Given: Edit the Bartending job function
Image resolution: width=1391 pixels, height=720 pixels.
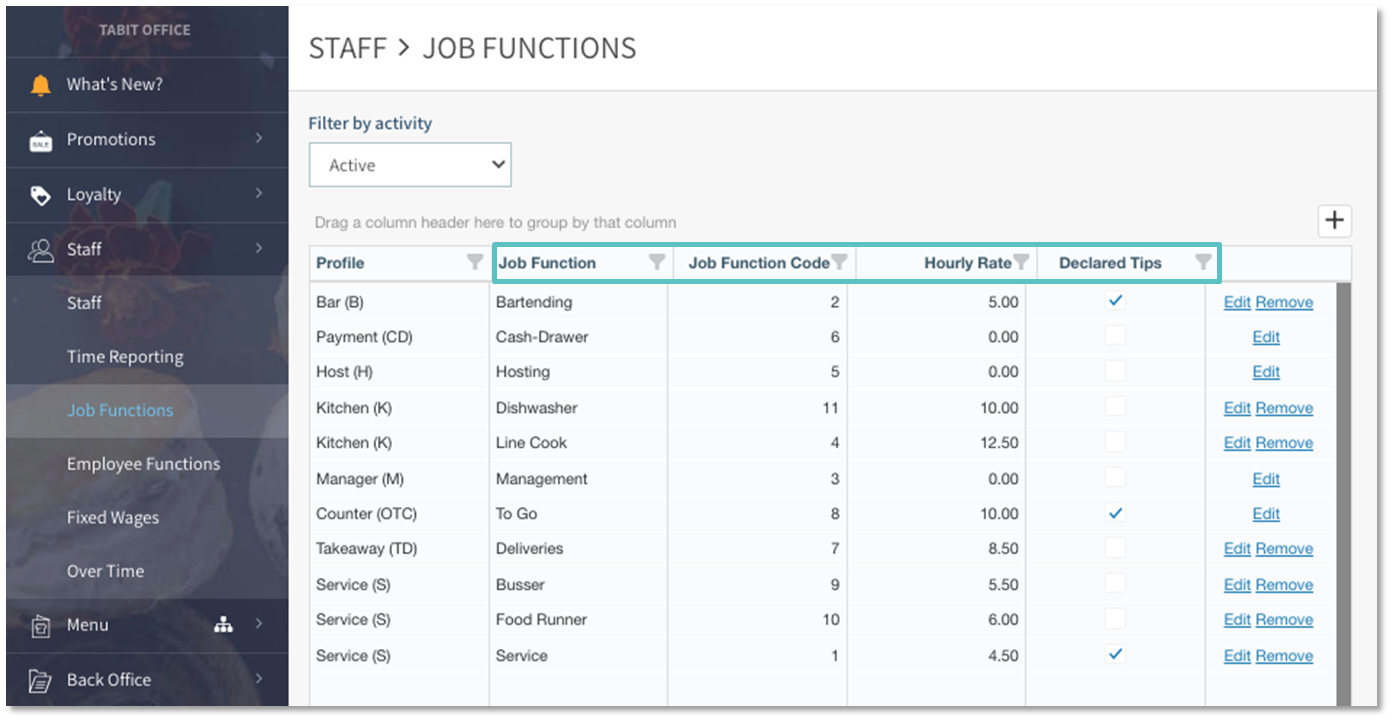Looking at the screenshot, I should click(x=1237, y=302).
